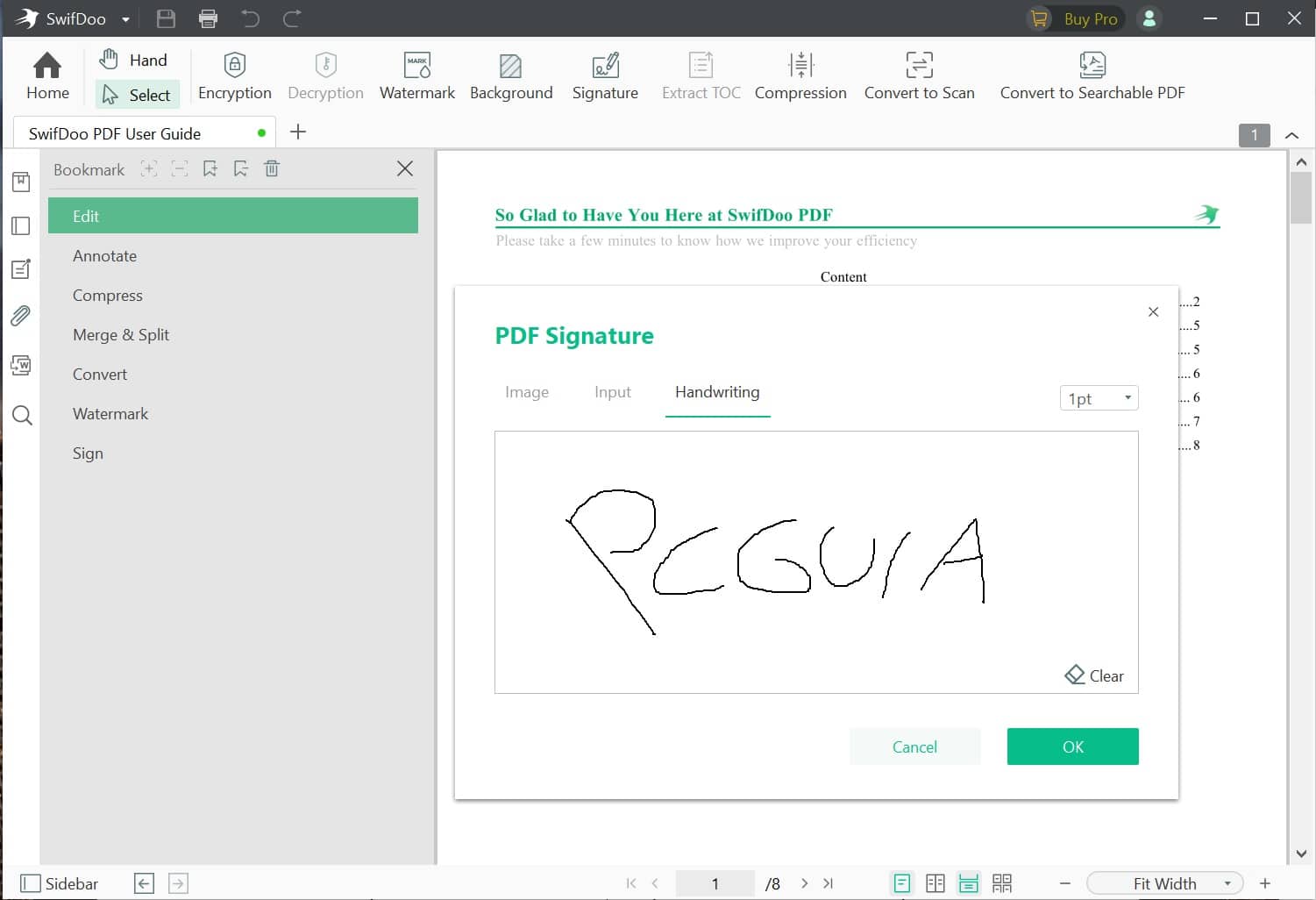This screenshot has width=1316, height=900.
Task: Click the Undo arrow
Action: click(x=251, y=18)
